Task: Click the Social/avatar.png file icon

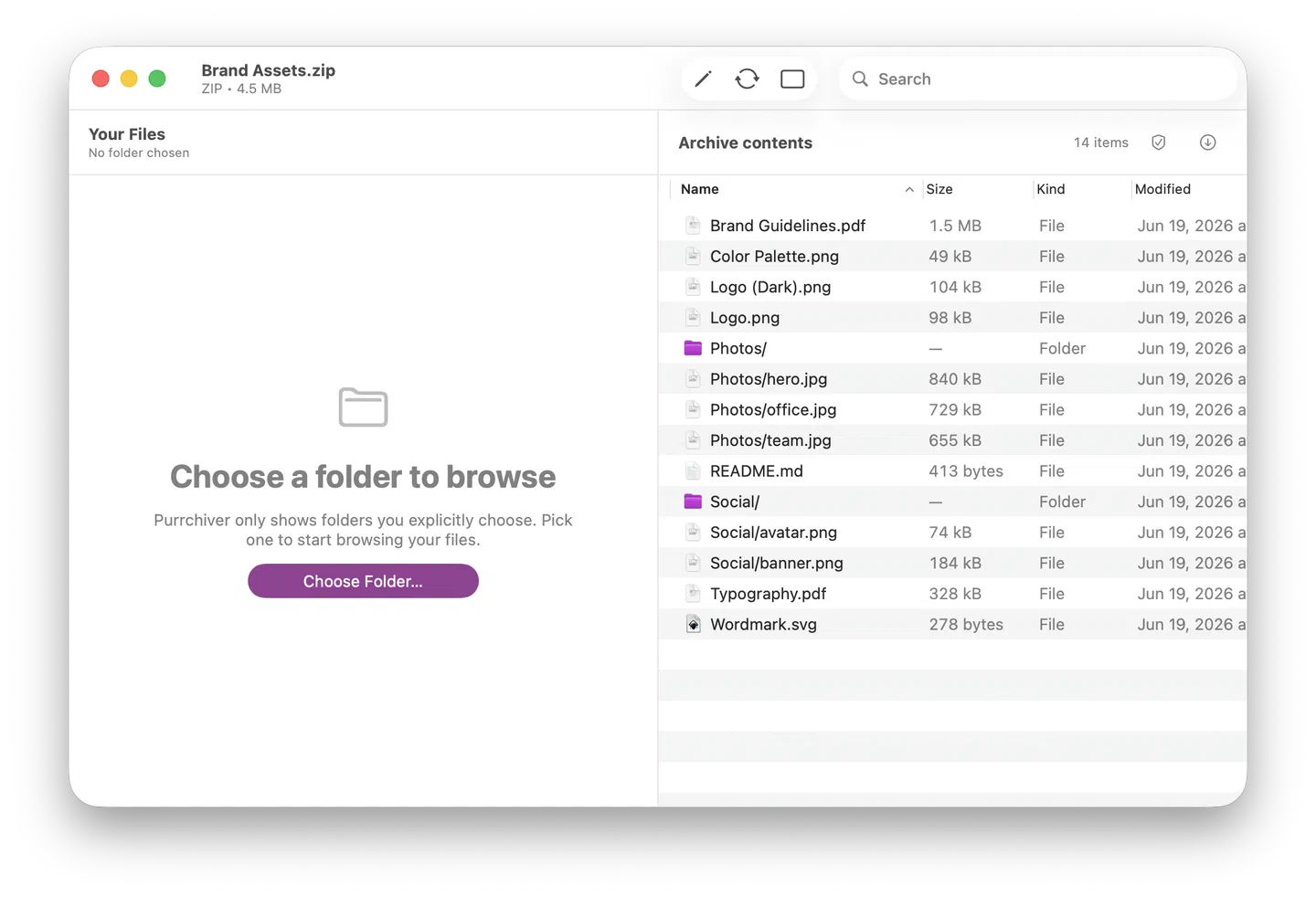Action: tap(694, 532)
